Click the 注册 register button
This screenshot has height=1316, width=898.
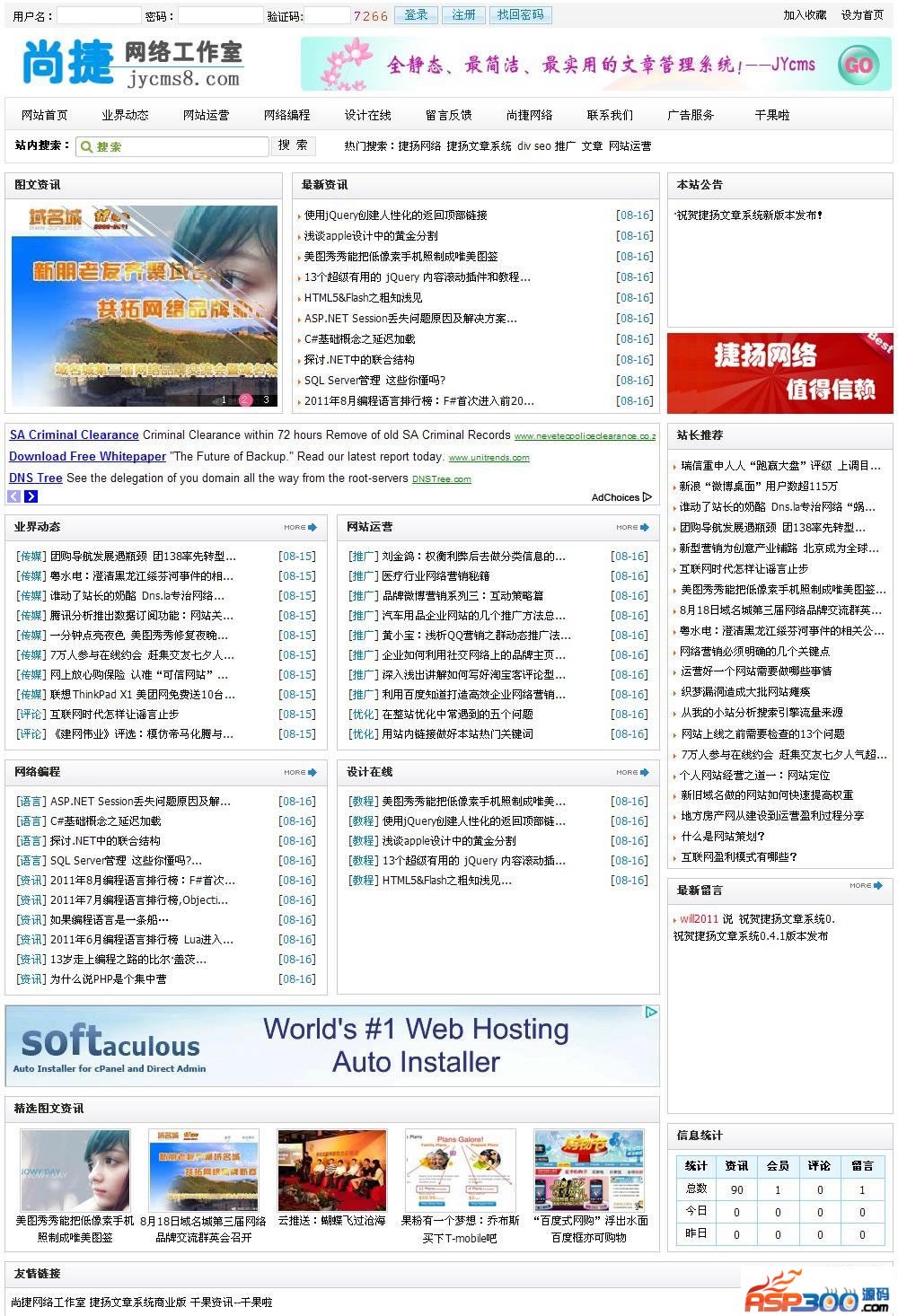point(463,15)
